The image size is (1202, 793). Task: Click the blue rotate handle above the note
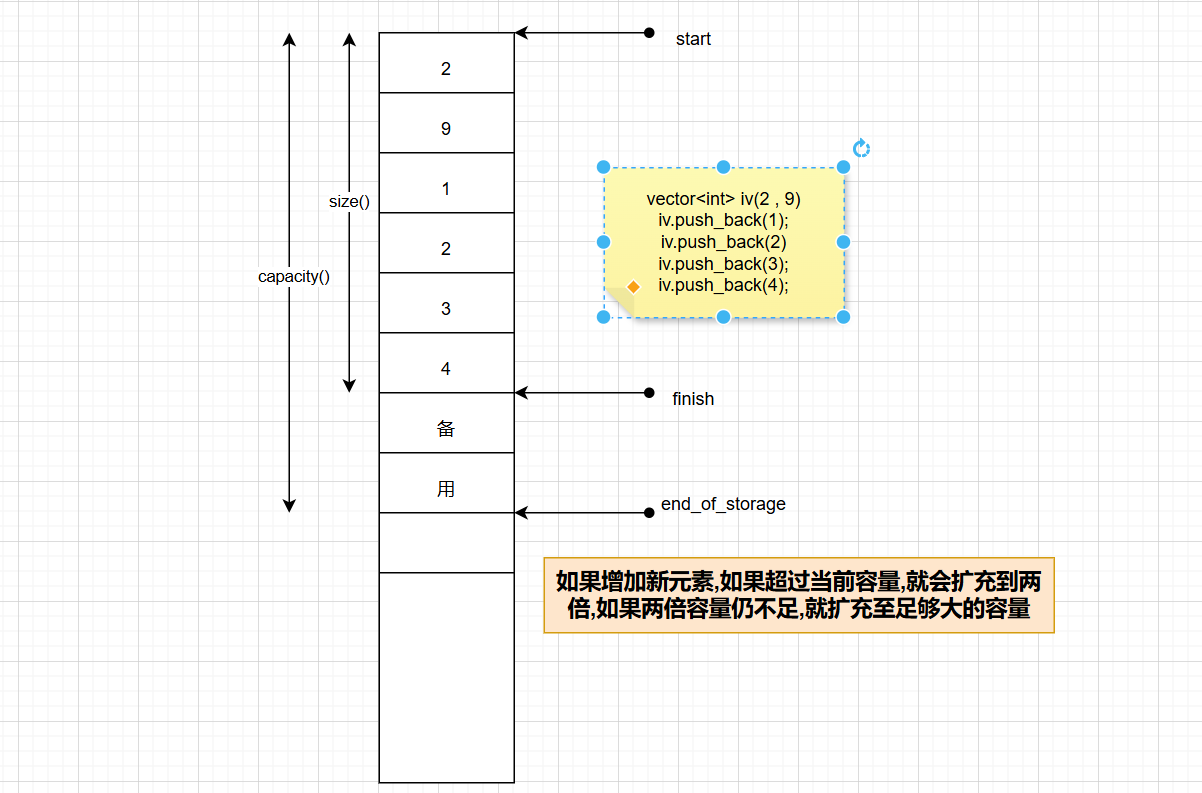[861, 148]
